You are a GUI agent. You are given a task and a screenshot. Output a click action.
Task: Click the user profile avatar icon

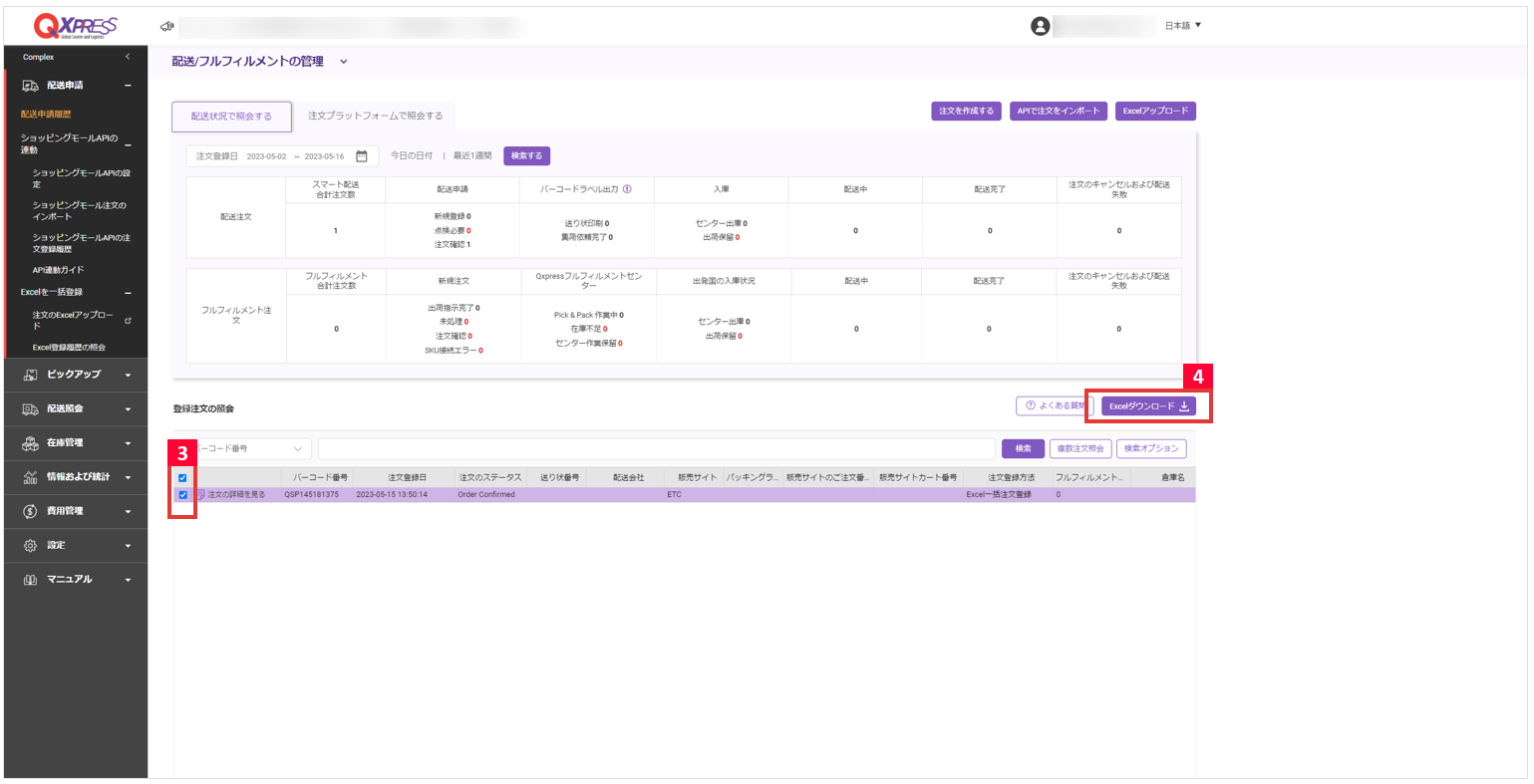[1040, 26]
